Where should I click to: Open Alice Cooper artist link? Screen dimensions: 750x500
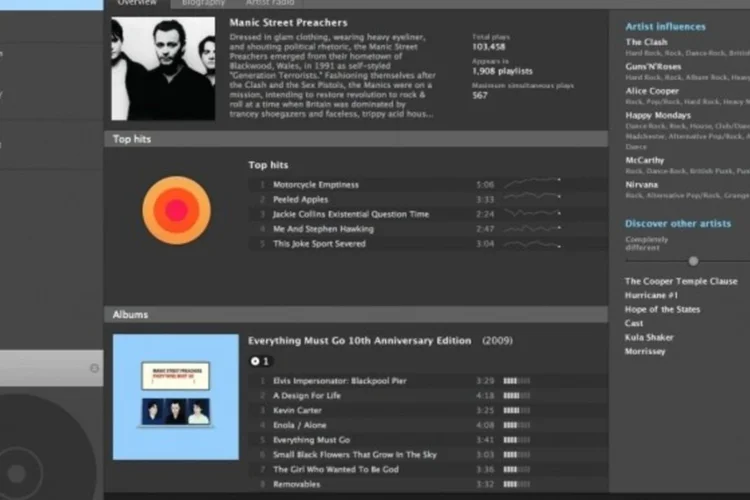point(652,91)
